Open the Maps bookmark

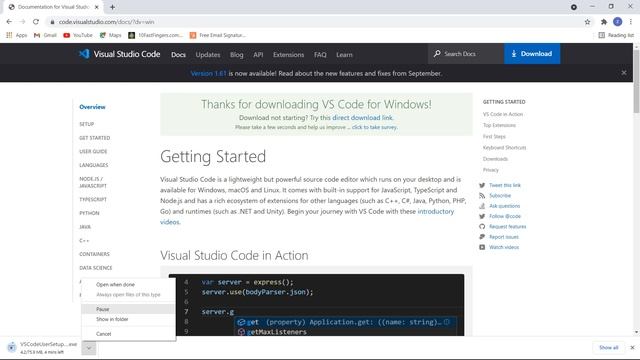(111, 36)
